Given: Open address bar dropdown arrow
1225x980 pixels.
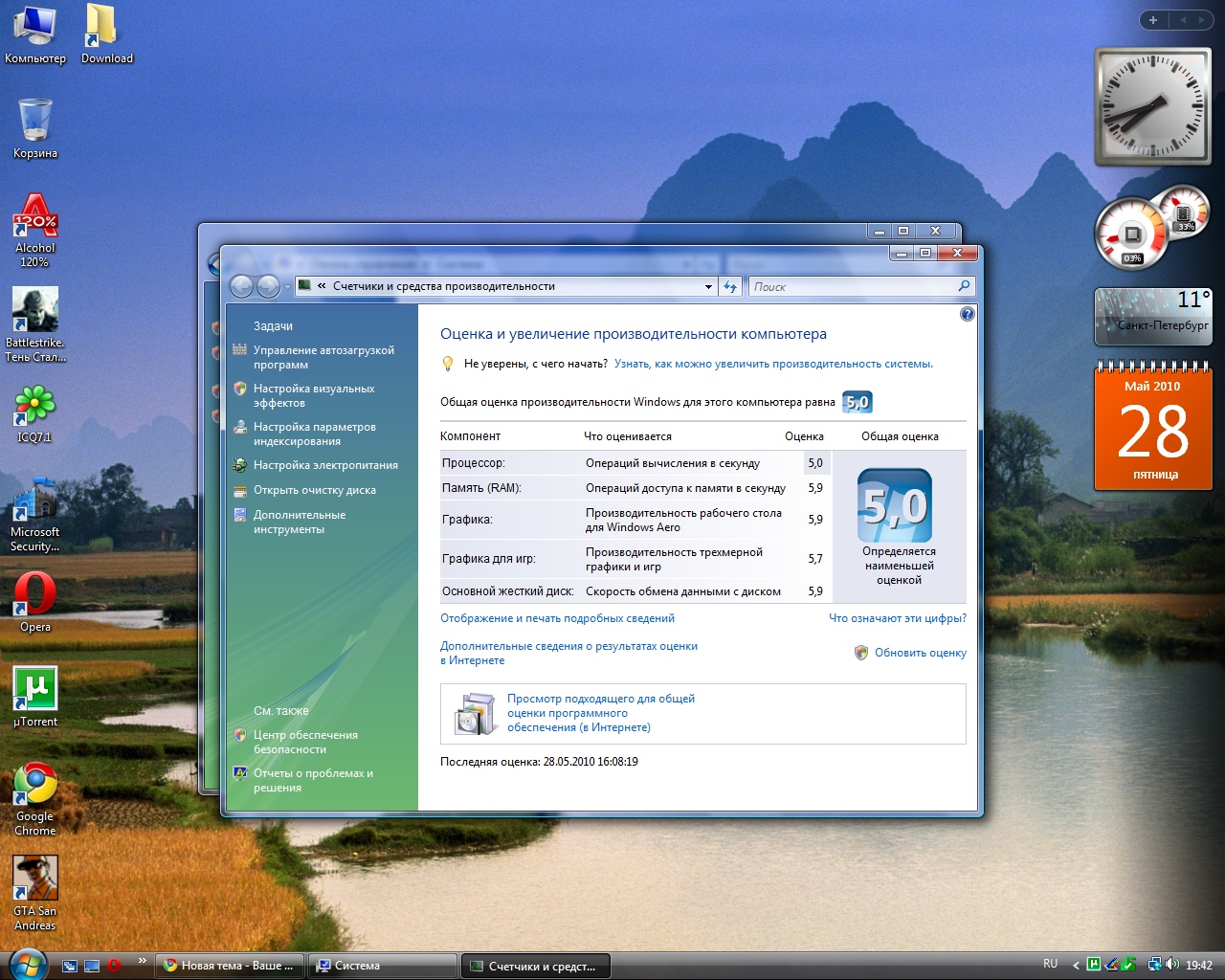Looking at the screenshot, I should (x=708, y=286).
